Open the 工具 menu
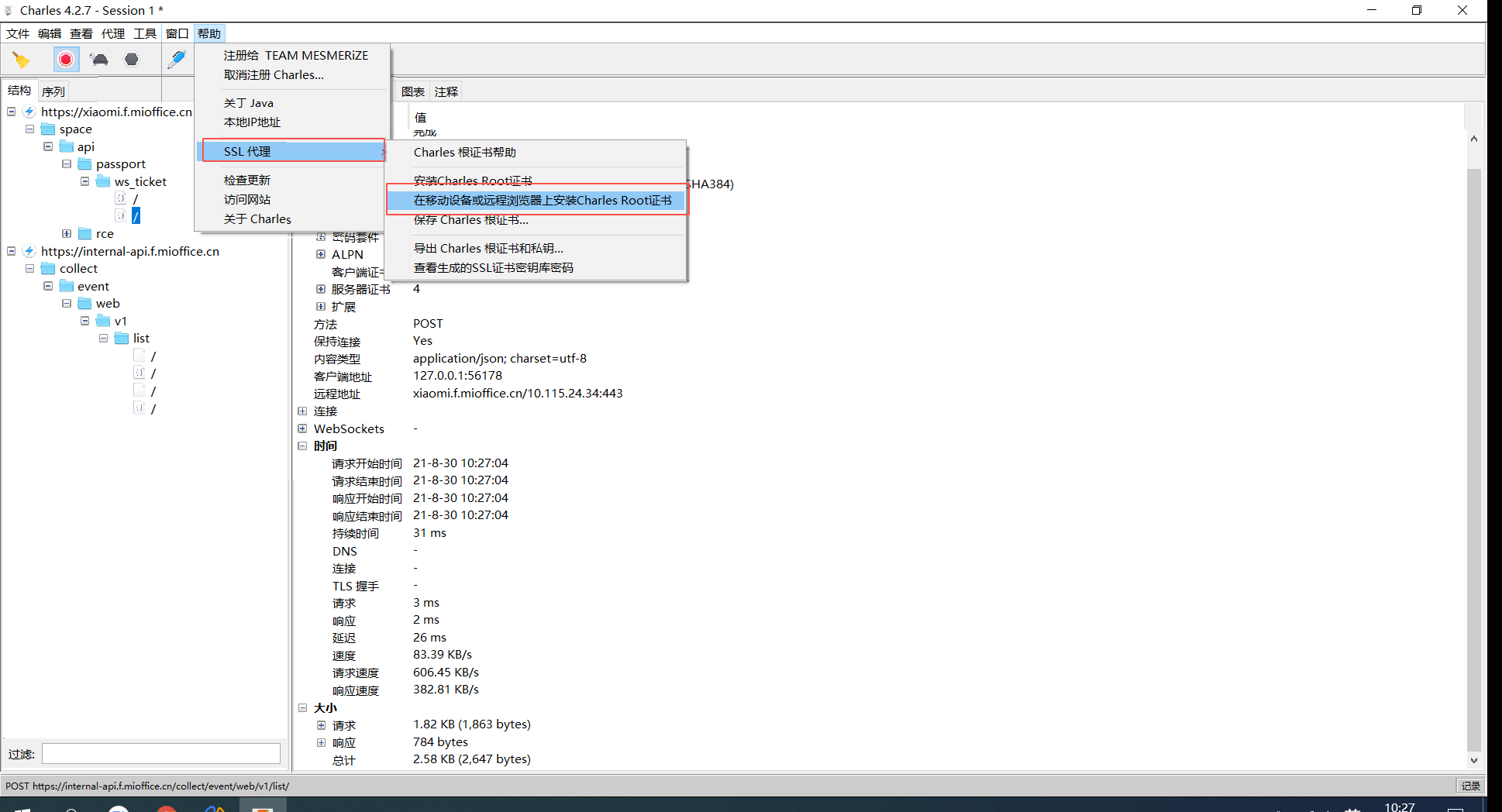Viewport: 1502px width, 812px height. (x=145, y=33)
